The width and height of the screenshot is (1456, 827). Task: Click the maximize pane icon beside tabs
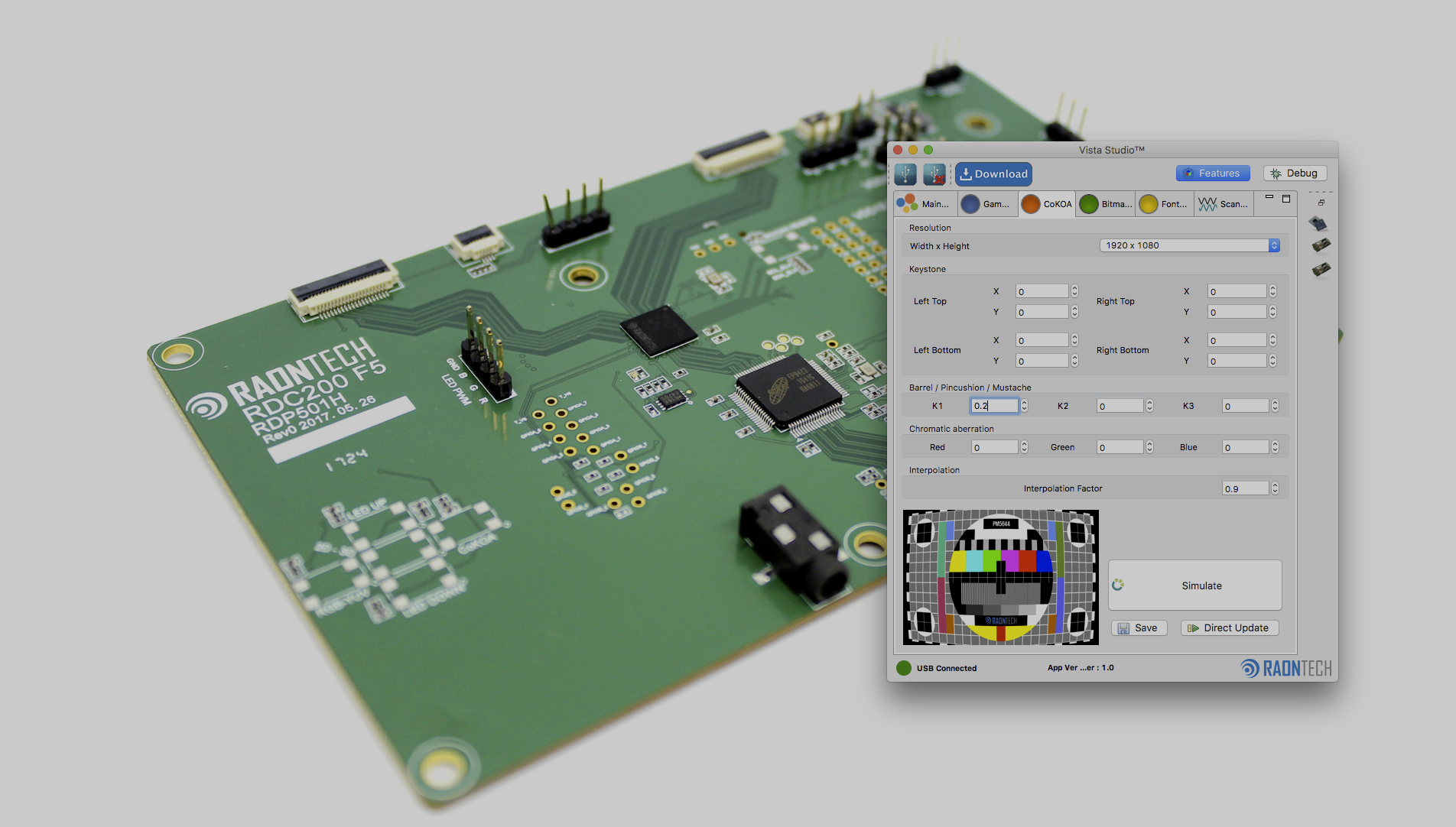1286,199
